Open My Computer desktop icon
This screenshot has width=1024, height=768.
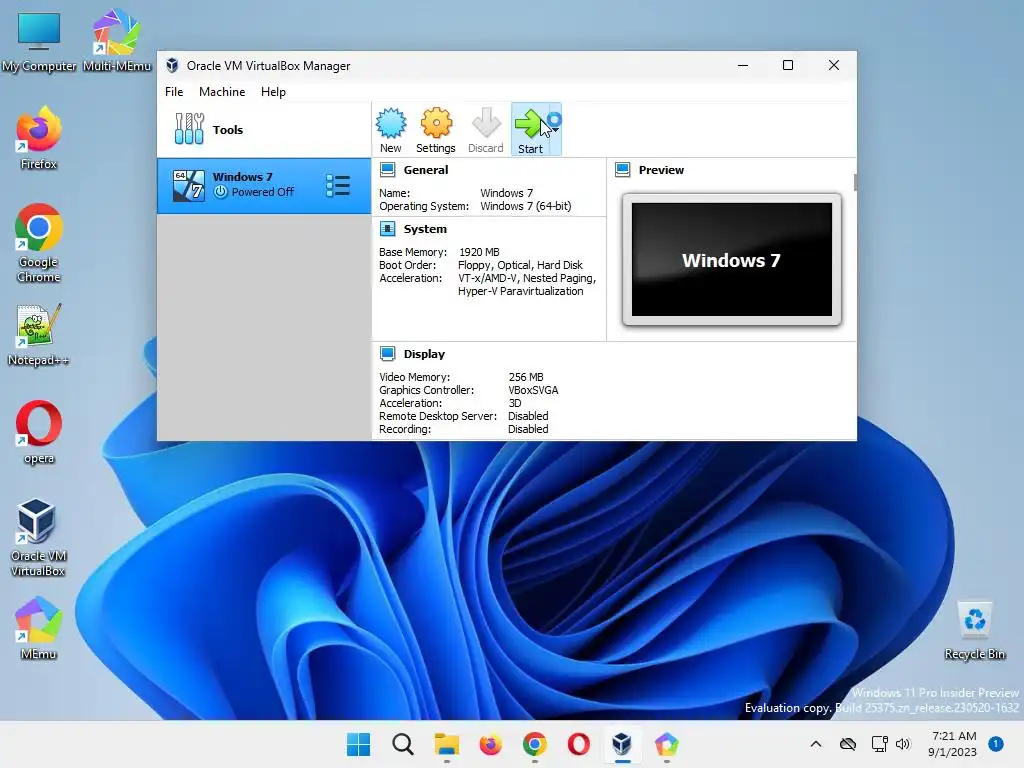click(x=39, y=40)
